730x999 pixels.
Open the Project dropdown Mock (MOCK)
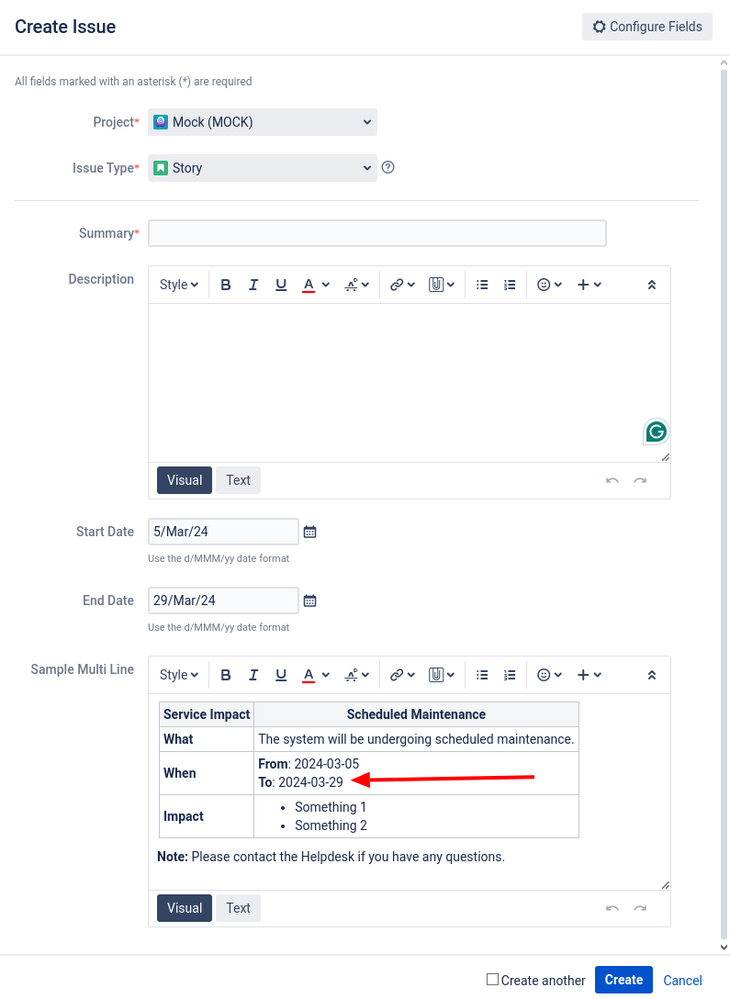tap(262, 122)
